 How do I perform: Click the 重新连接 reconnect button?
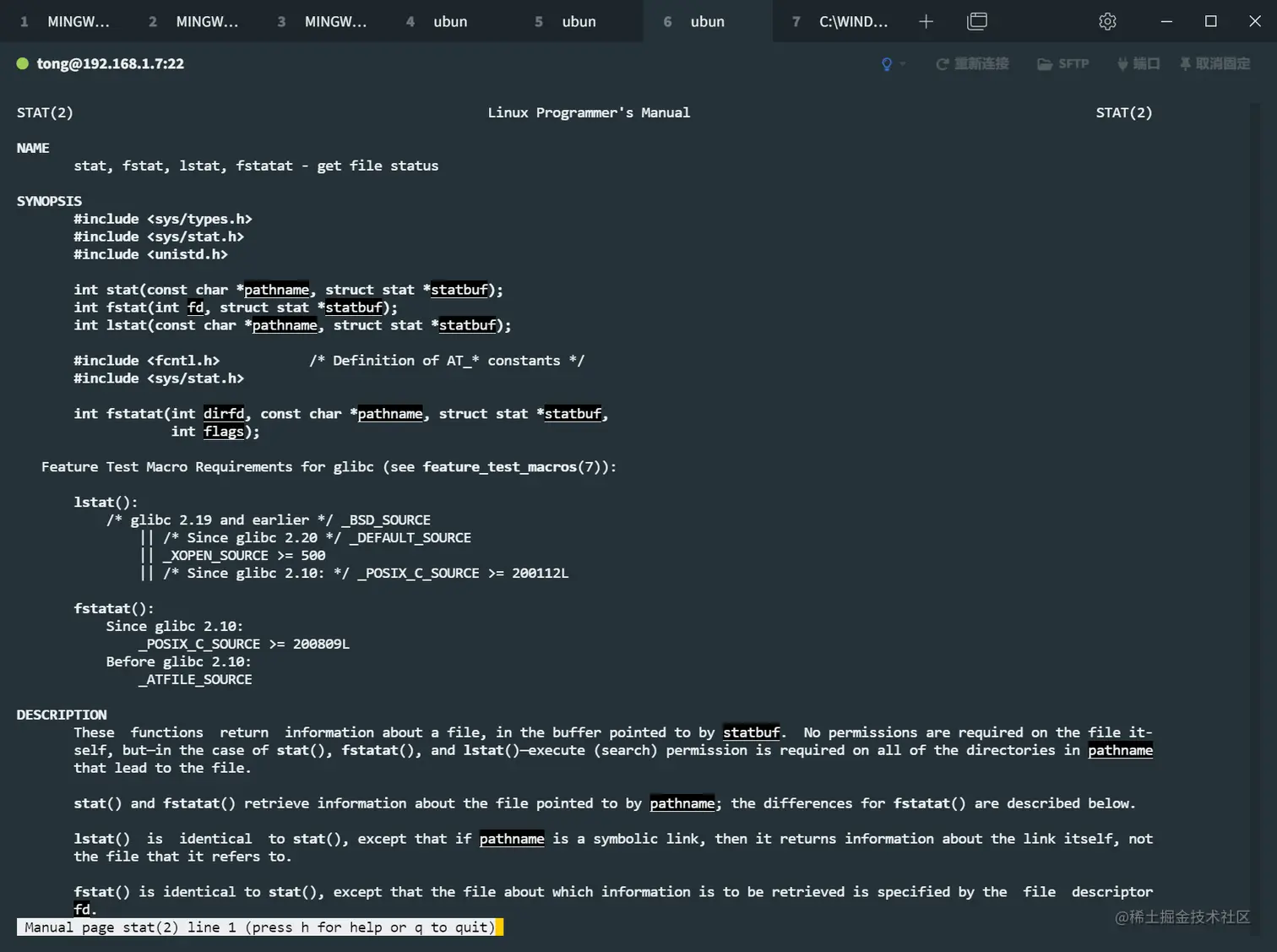tap(972, 64)
